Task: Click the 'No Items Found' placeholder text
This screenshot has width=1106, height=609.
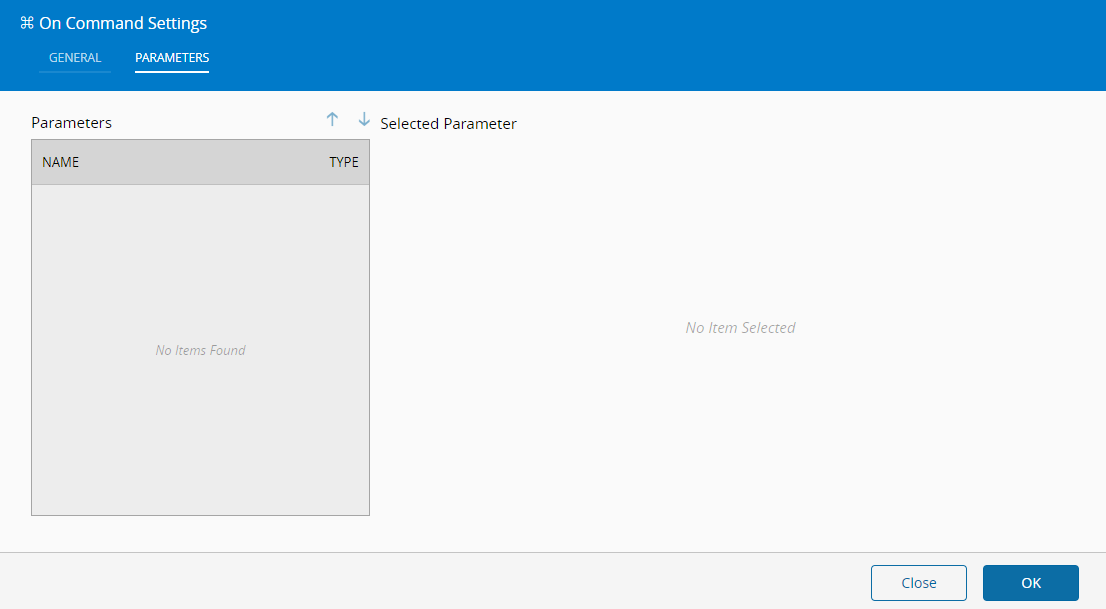Action: click(200, 350)
